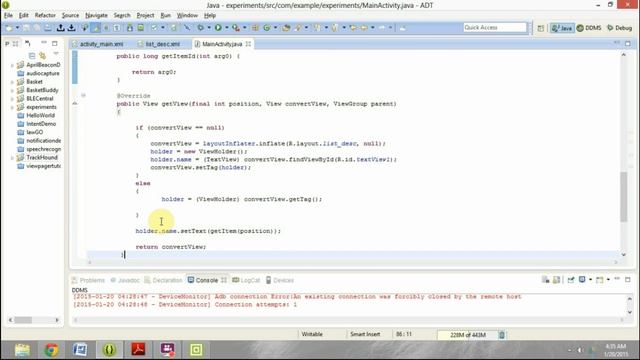The image size is (640, 360).
Task: Click the Open Type folder icon in the toolbar
Action: point(286,28)
